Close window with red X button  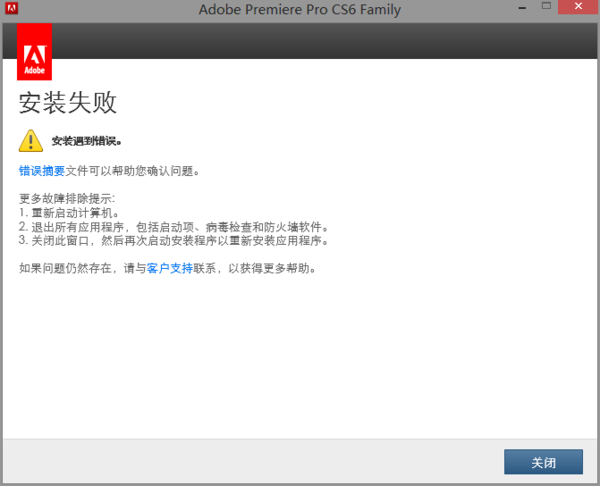pyautogui.click(x=578, y=7)
